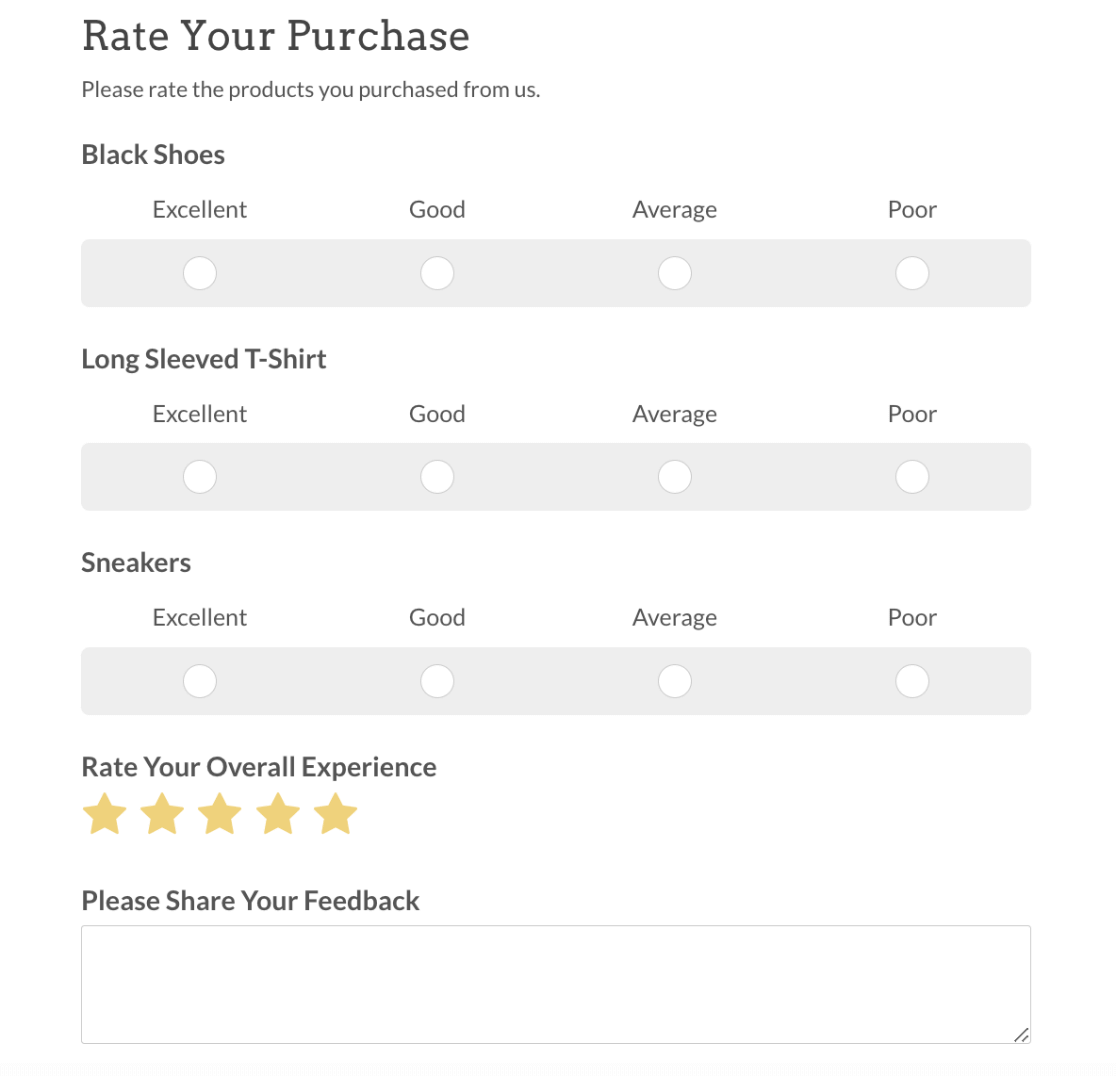Select Good for Sneakers
This screenshot has width=1116, height=1076.
437,681
